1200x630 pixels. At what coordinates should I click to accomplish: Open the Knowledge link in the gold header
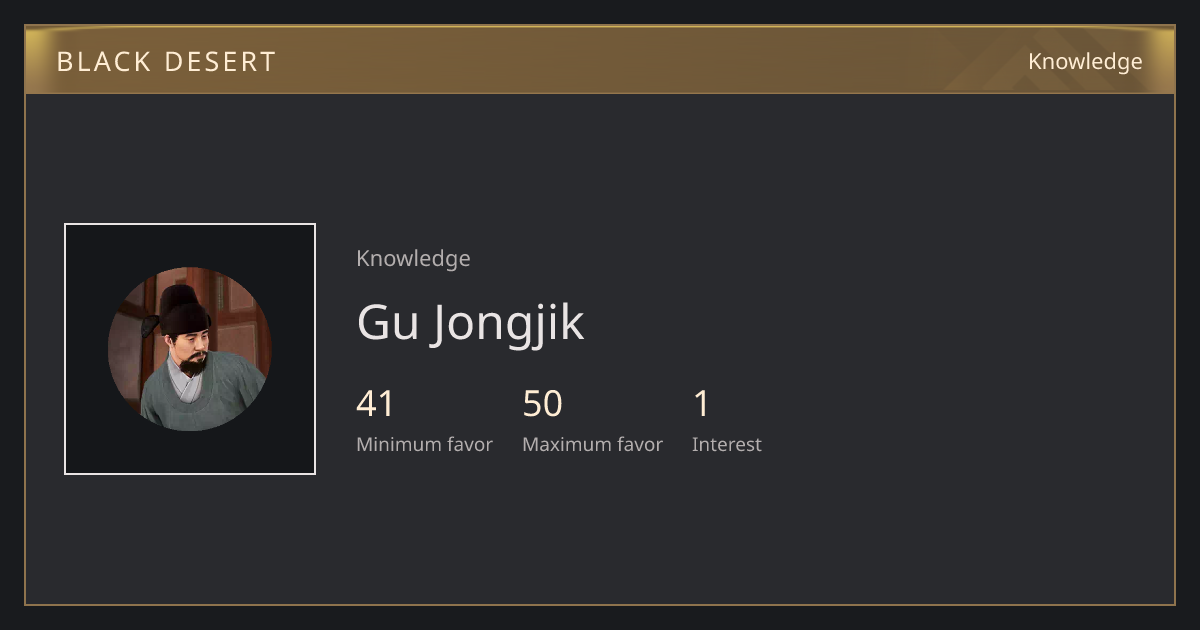click(x=1085, y=61)
